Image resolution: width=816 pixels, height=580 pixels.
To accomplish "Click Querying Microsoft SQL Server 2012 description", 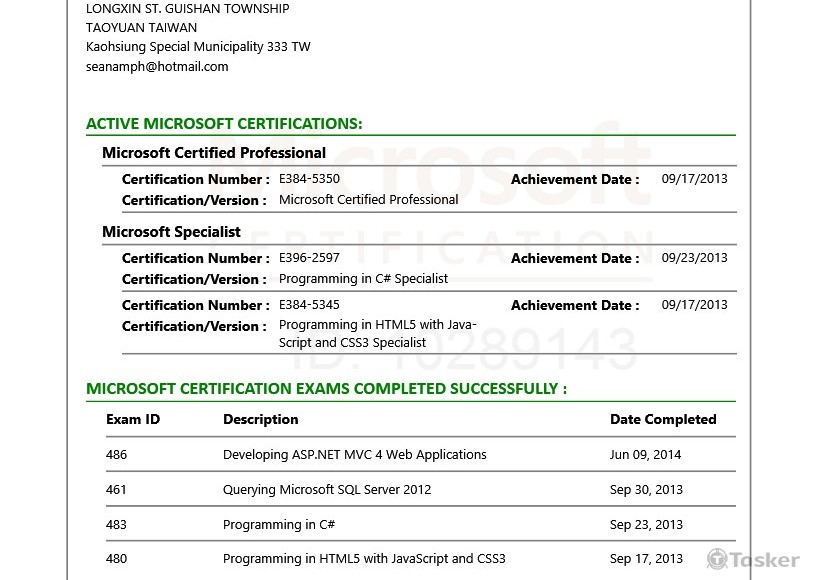I will pos(327,490).
